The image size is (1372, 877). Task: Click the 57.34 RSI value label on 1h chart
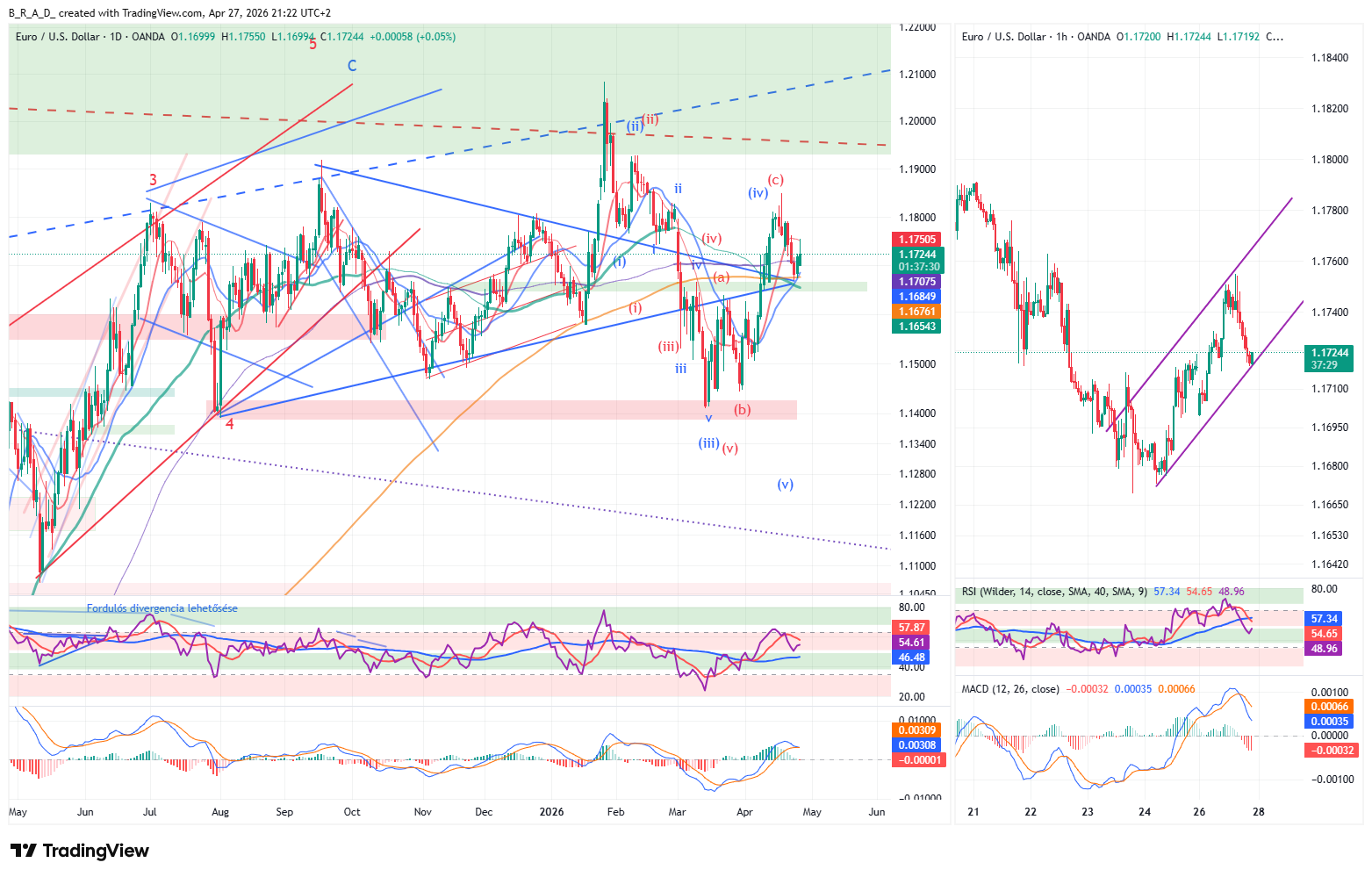[x=1325, y=619]
